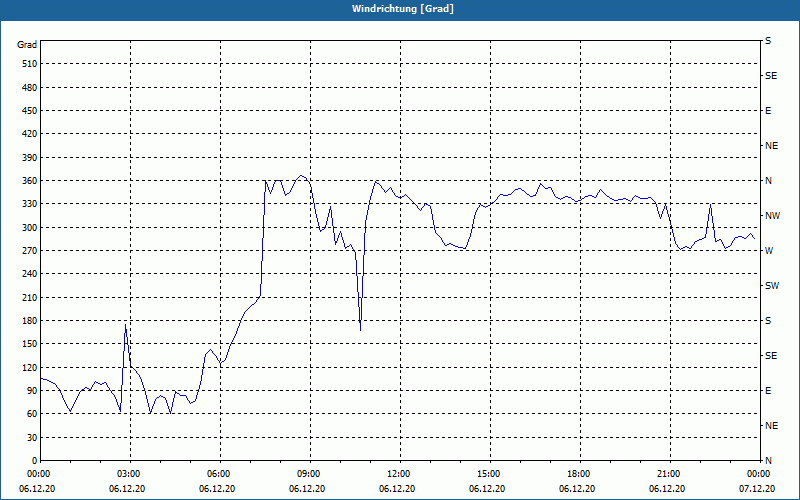Click the 09:00 time label
The width and height of the screenshot is (800, 500).
click(309, 474)
